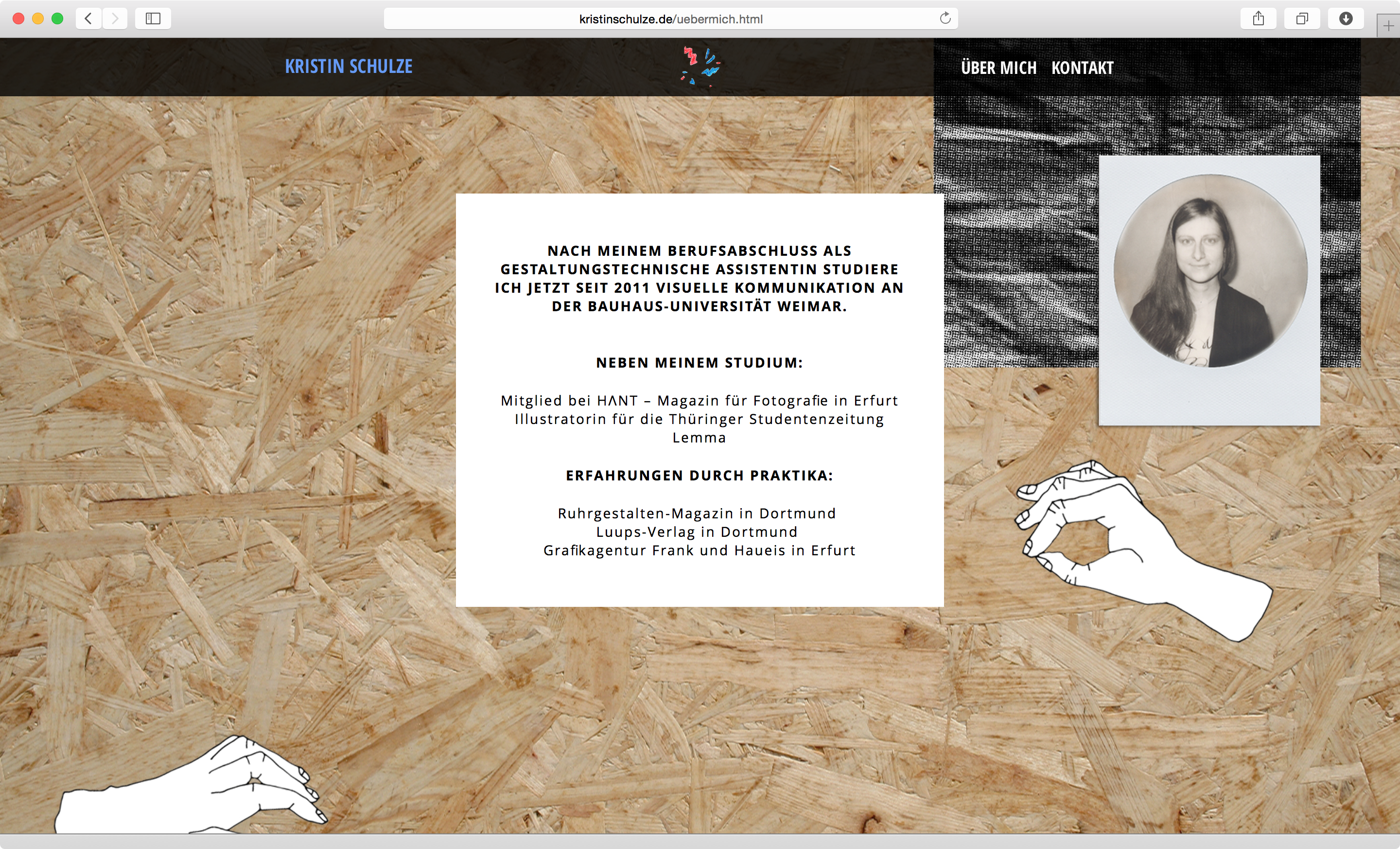Show the Safari sidebar
1400x849 pixels.
[153, 19]
